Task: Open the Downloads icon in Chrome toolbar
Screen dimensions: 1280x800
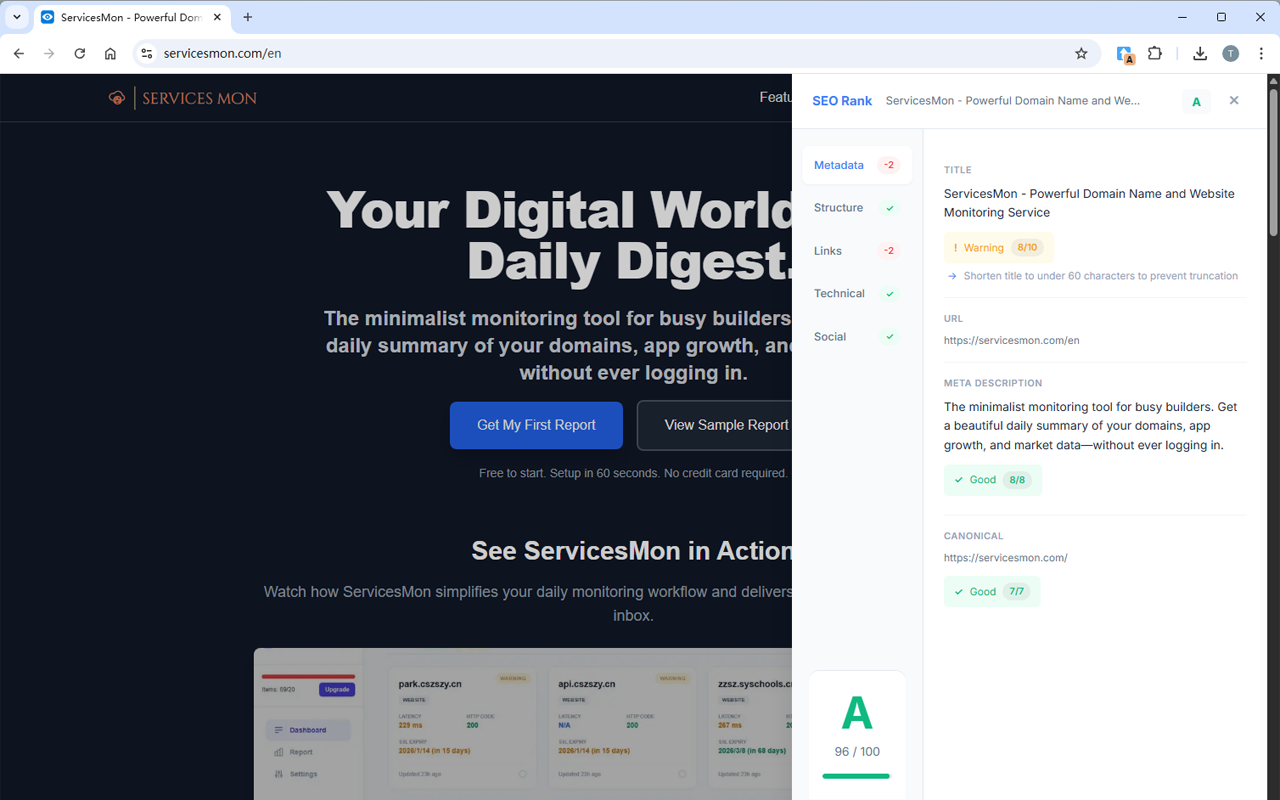Action: 1200,54
